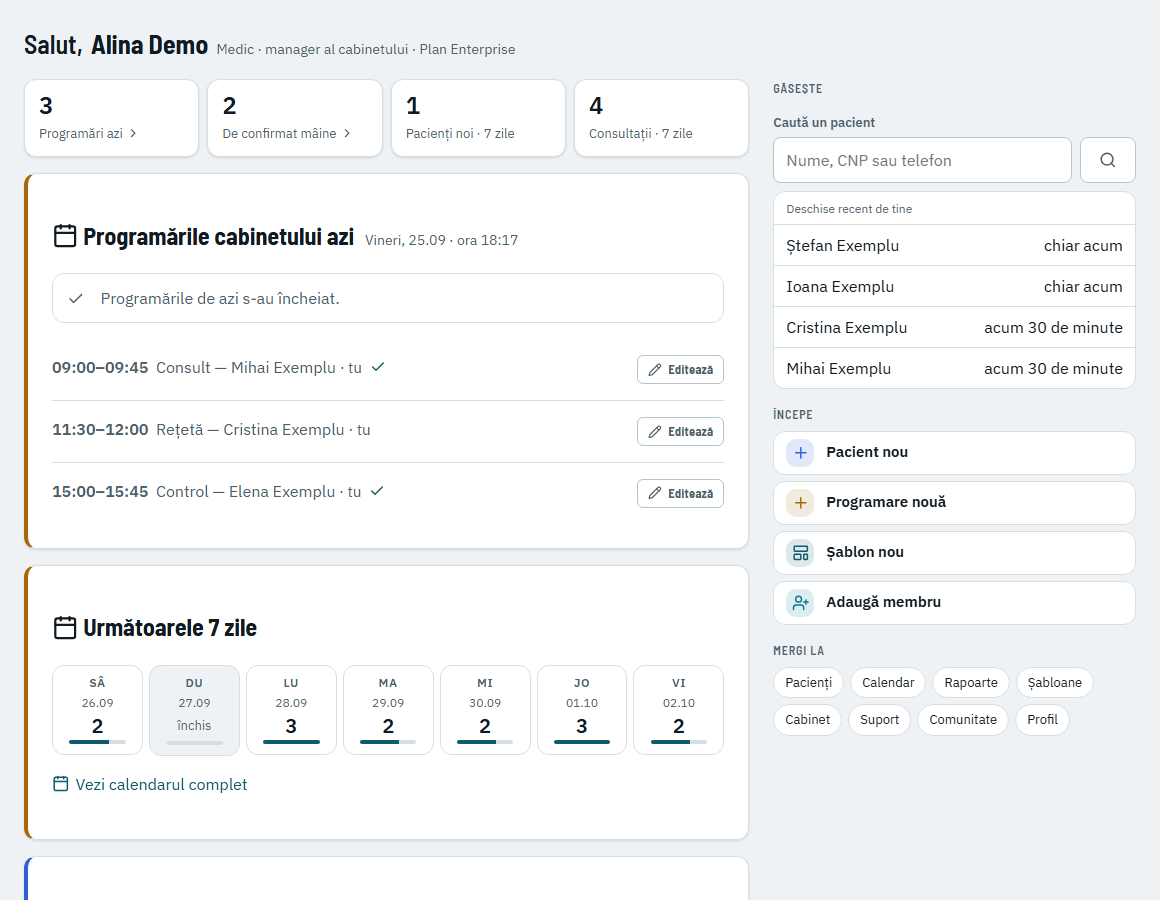Go to Calendar section chip
Screen dimensions: 1160x900
pos(888,683)
